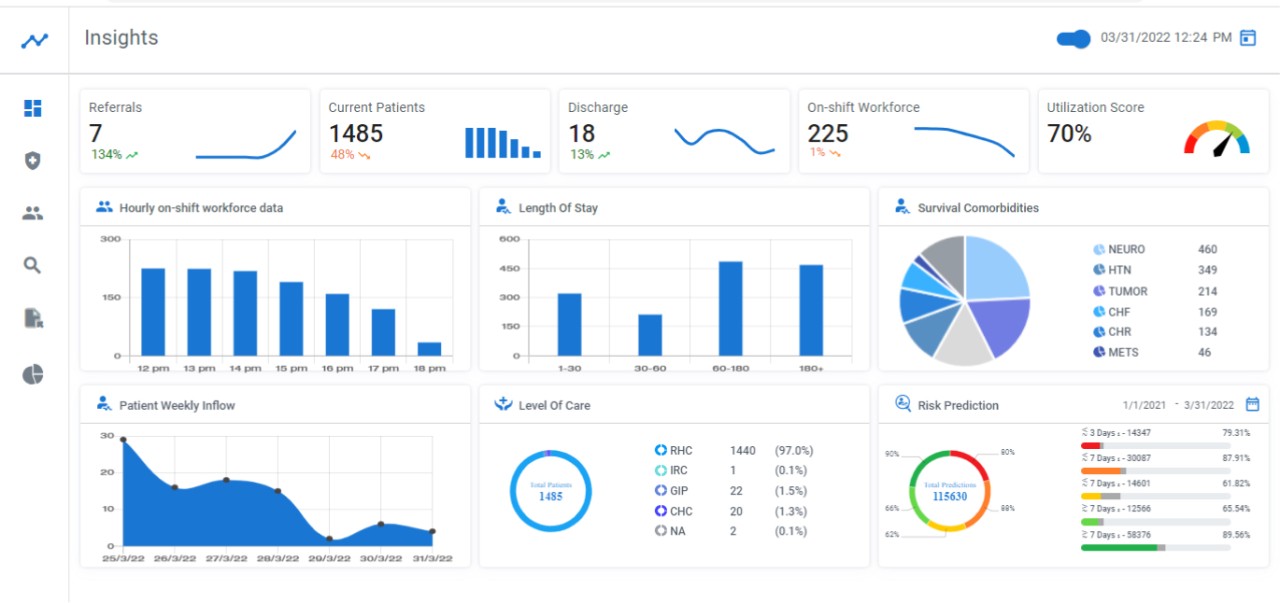Screen dimensions: 1280x603
Task: Select the search magnifier in sidebar
Action: pos(33,265)
